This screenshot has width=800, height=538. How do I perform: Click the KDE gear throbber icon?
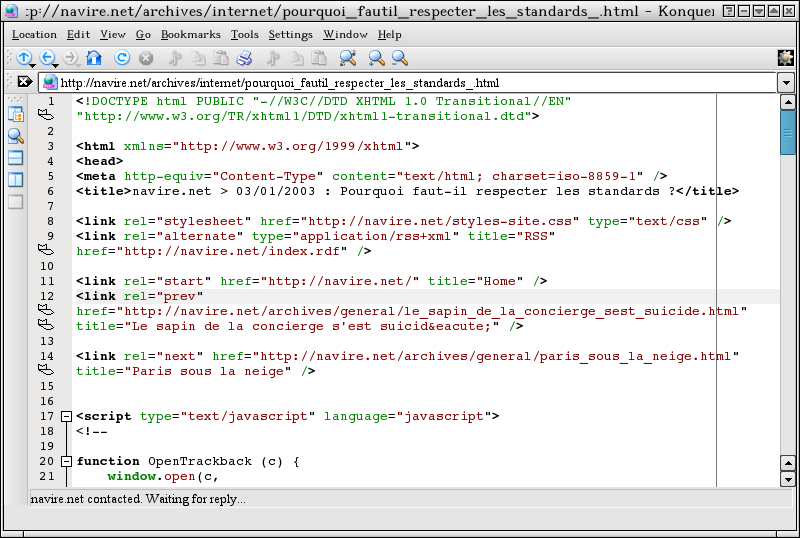tap(785, 58)
